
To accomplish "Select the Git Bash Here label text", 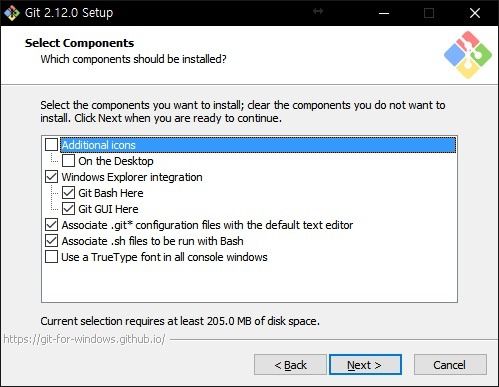I will coord(111,193).
